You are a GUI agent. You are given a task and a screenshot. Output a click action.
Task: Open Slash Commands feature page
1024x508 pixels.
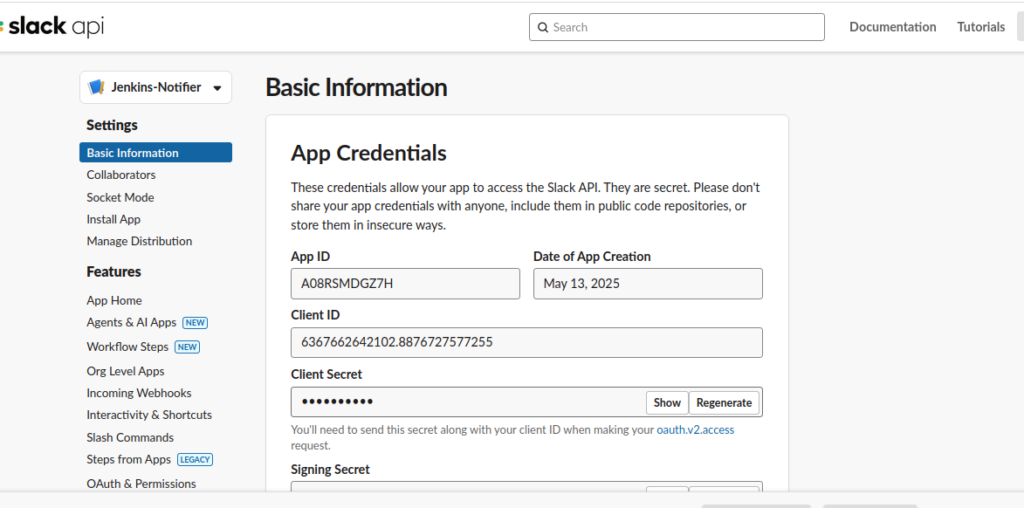coord(130,437)
